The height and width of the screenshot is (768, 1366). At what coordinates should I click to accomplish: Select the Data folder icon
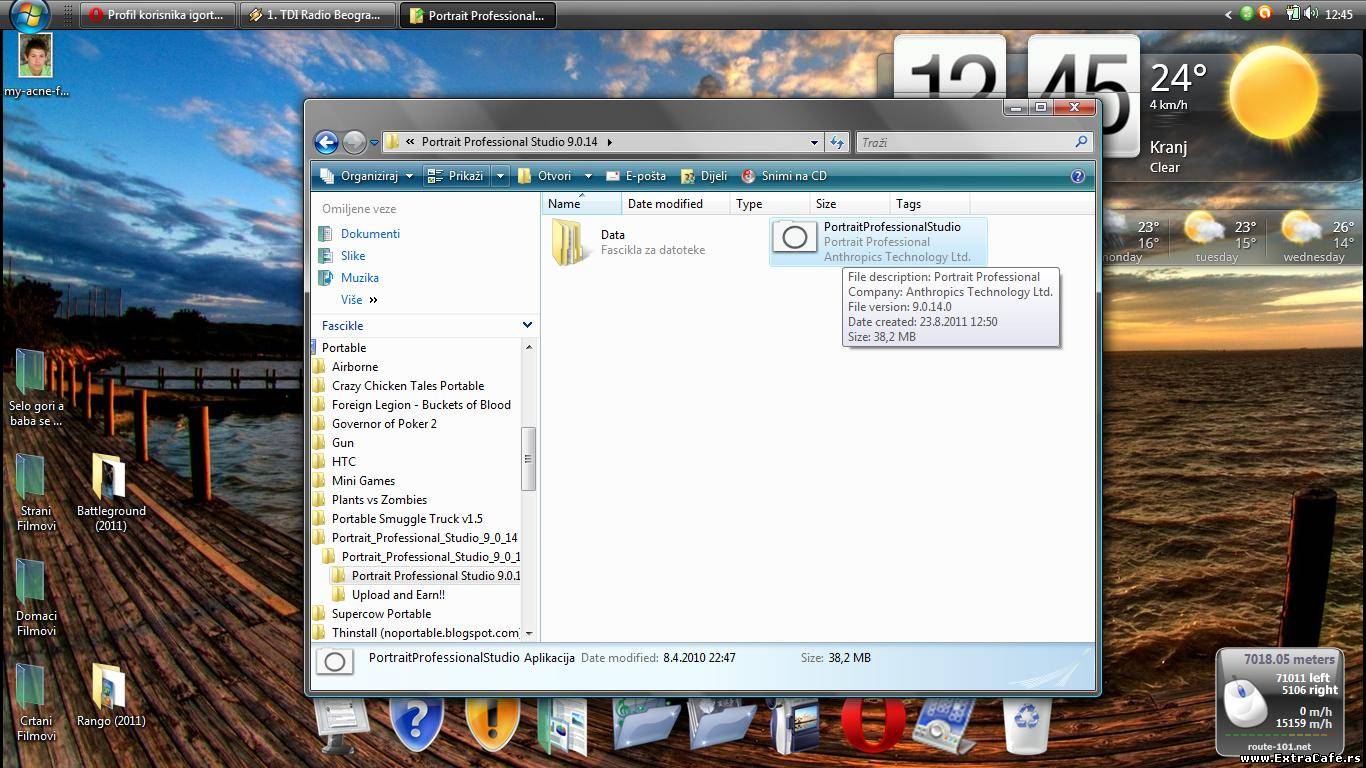(571, 242)
